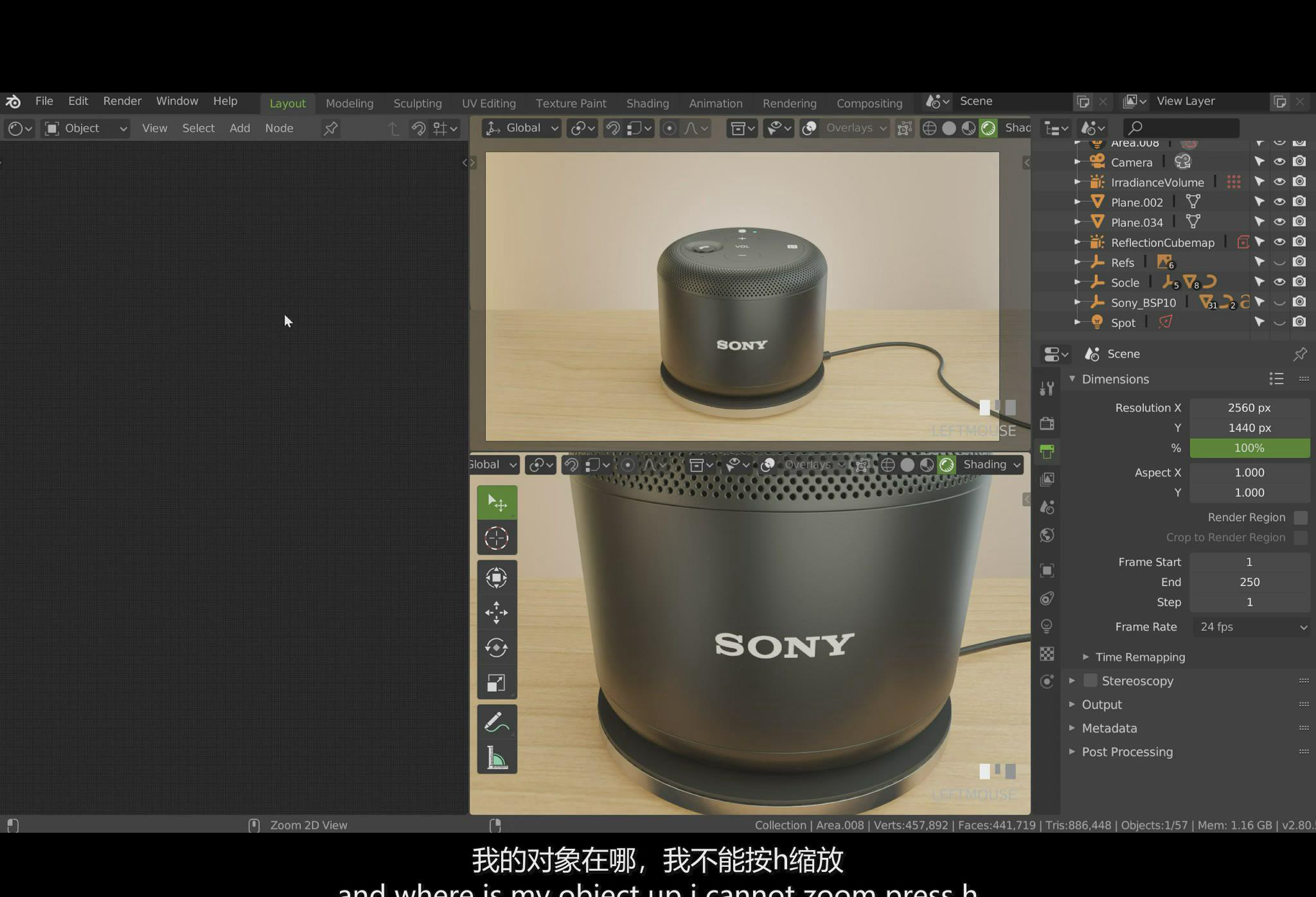This screenshot has width=1316, height=897.
Task: Open the Node menu in editor header
Action: coord(279,129)
